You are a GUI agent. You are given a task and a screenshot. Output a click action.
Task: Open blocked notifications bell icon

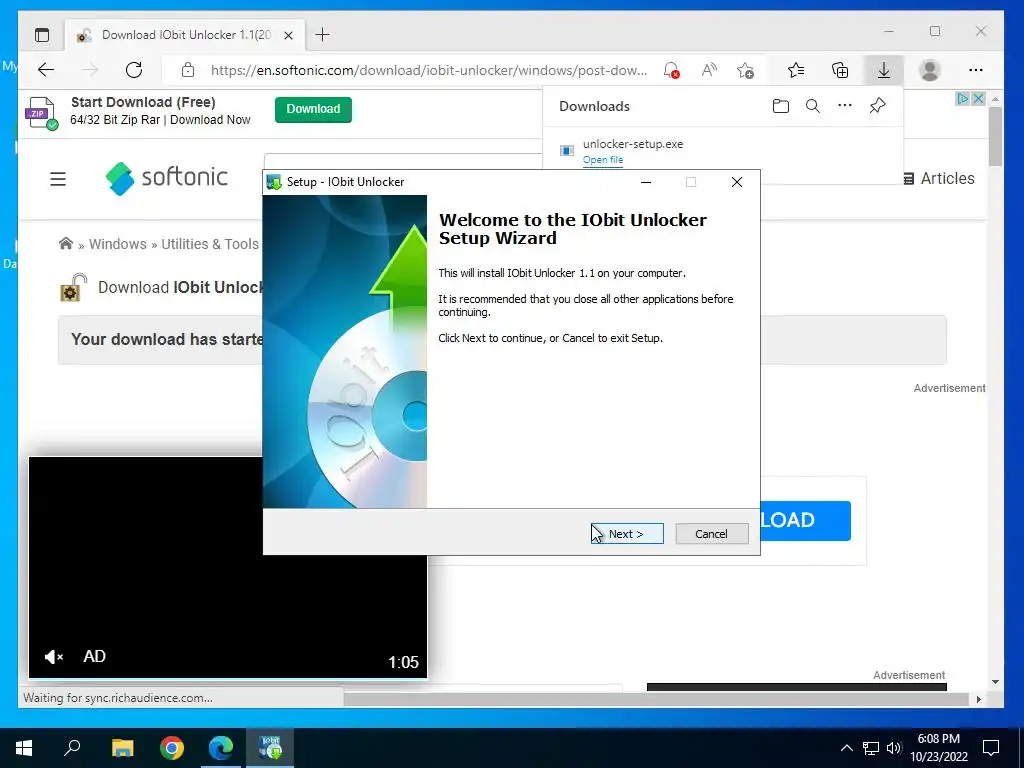[671, 70]
